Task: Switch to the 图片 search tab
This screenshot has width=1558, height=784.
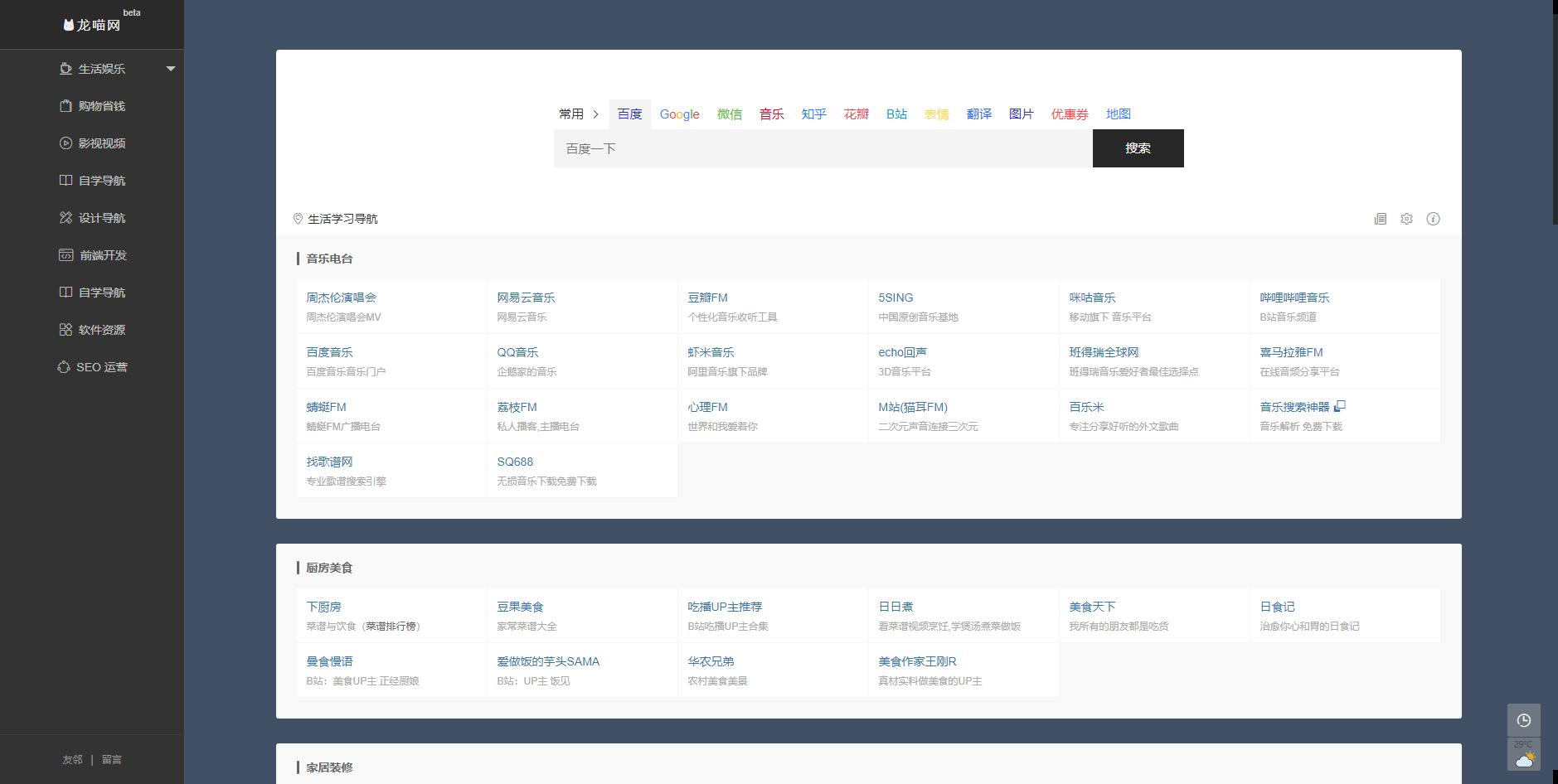Action: point(1021,114)
